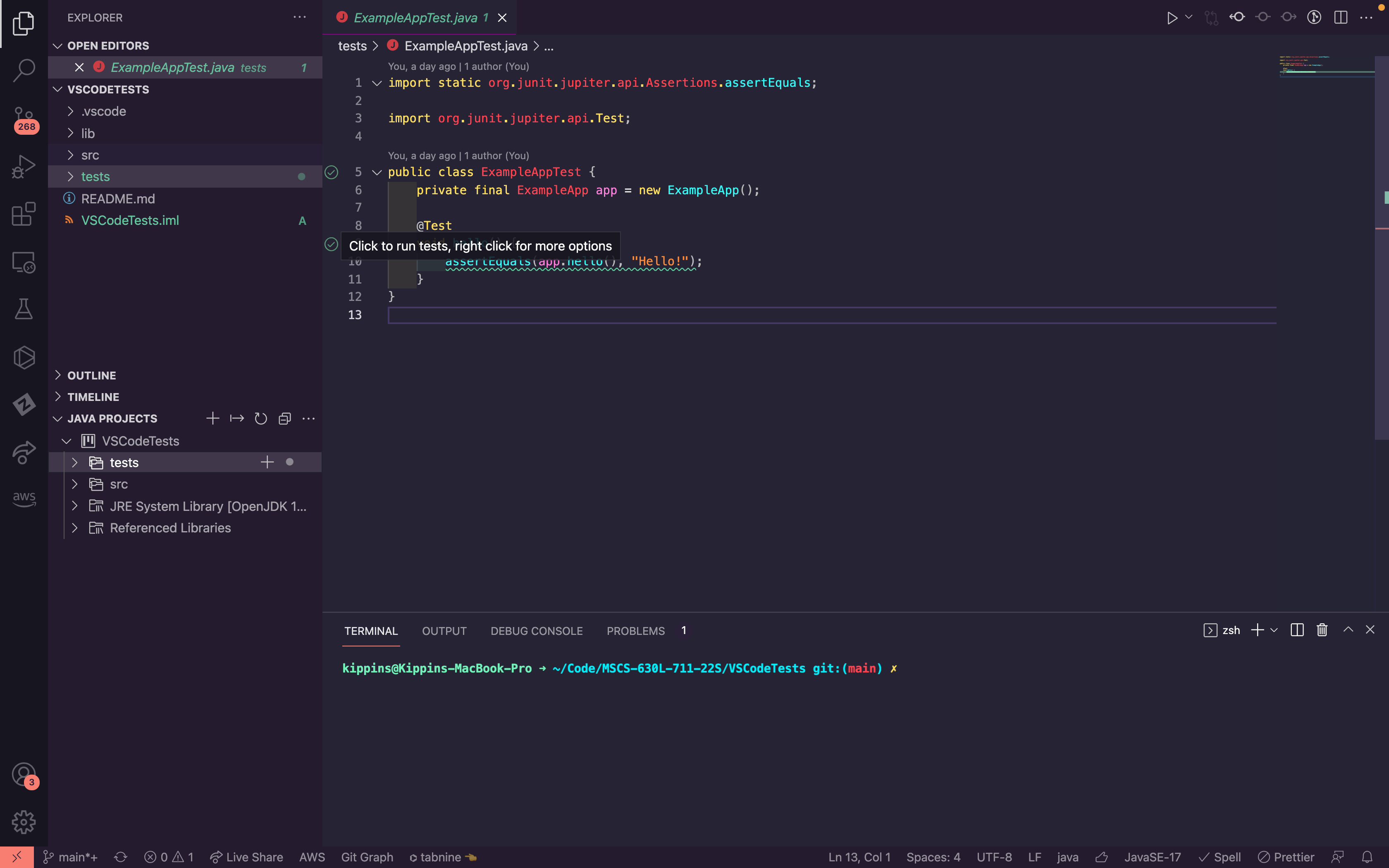Run the Java file with play button
Screen dimensions: 1389x868
pos(1172,18)
